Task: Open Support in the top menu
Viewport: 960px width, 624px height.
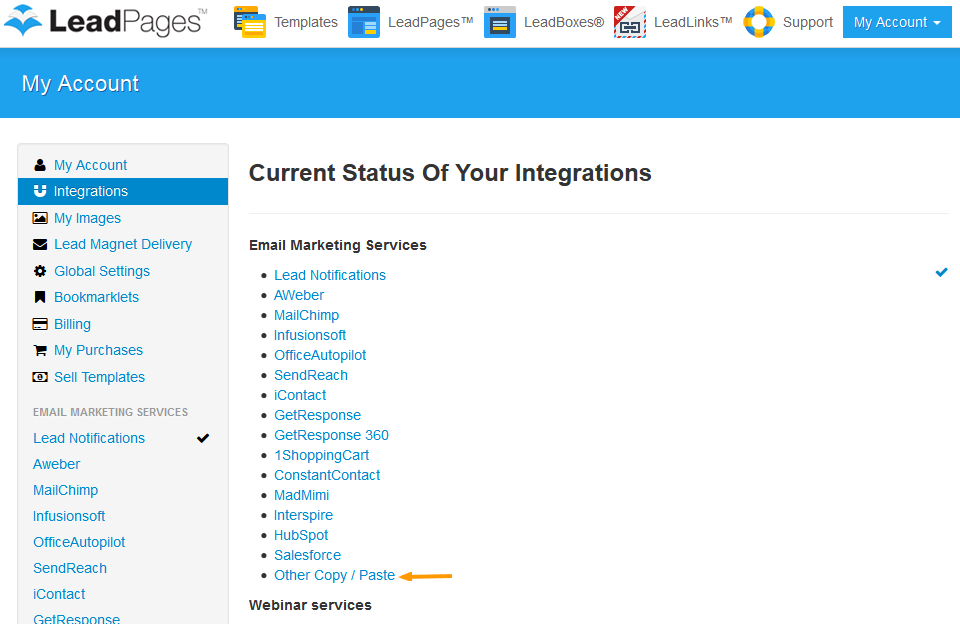Action: (808, 22)
